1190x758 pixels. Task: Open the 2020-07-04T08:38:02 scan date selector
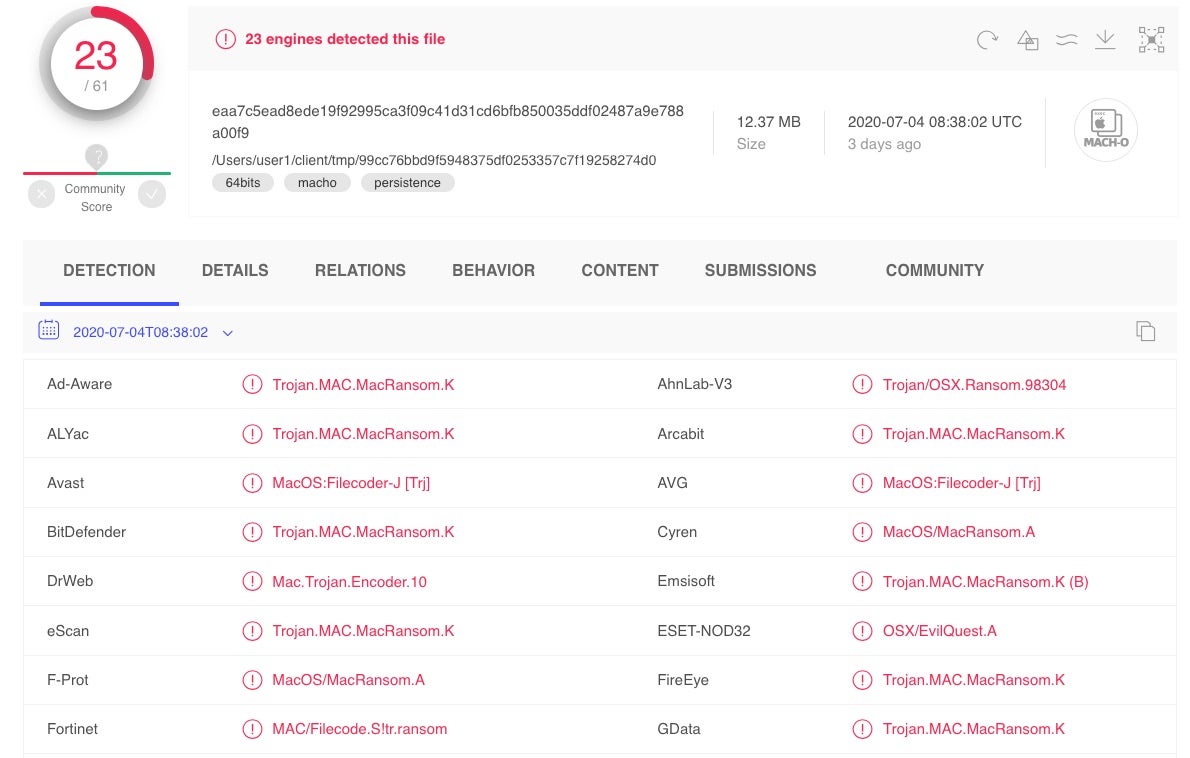click(140, 332)
